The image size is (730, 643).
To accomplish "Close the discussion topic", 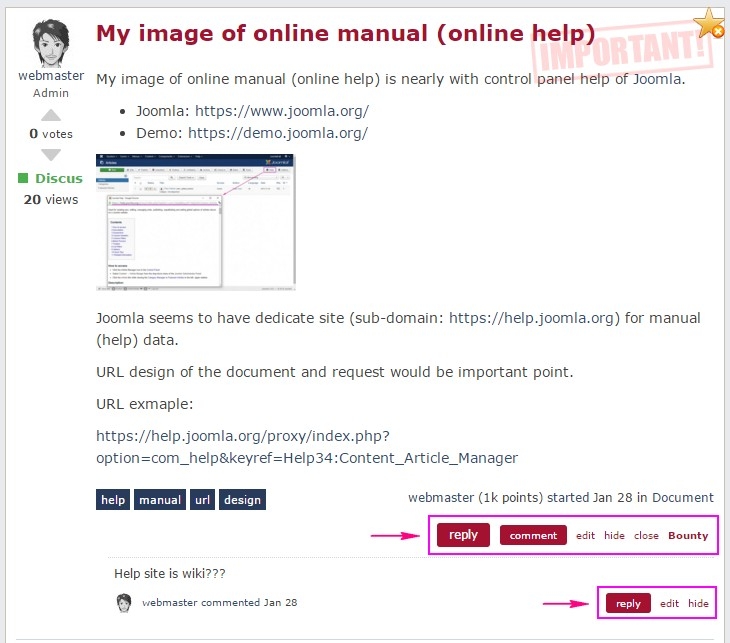I will point(646,535).
